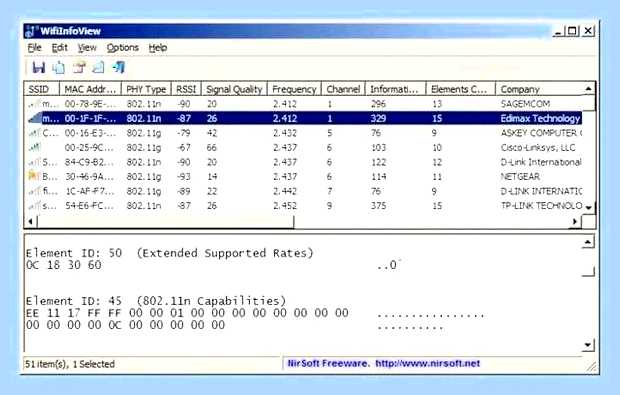Click the Copy selected items toolbar icon

(x=59, y=68)
